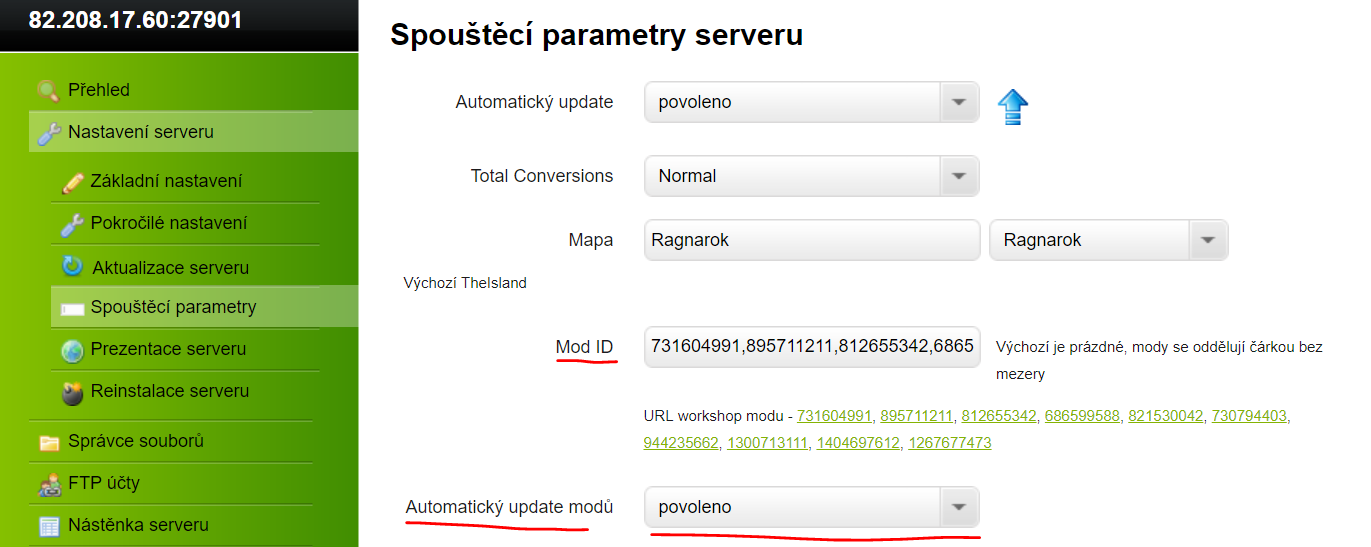Click the pencil icon for Základní nastavení

point(72,182)
